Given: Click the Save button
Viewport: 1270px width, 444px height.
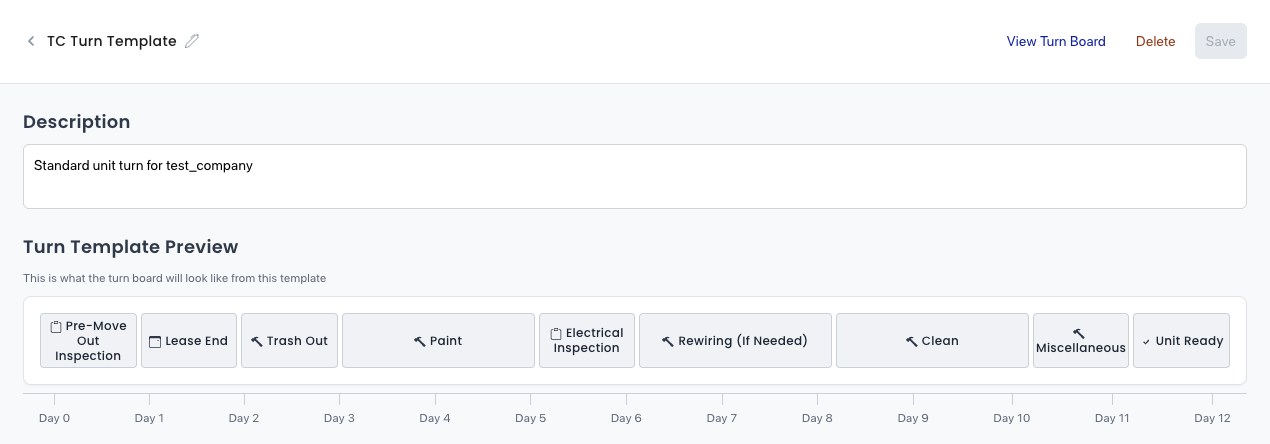Looking at the screenshot, I should click(1221, 41).
